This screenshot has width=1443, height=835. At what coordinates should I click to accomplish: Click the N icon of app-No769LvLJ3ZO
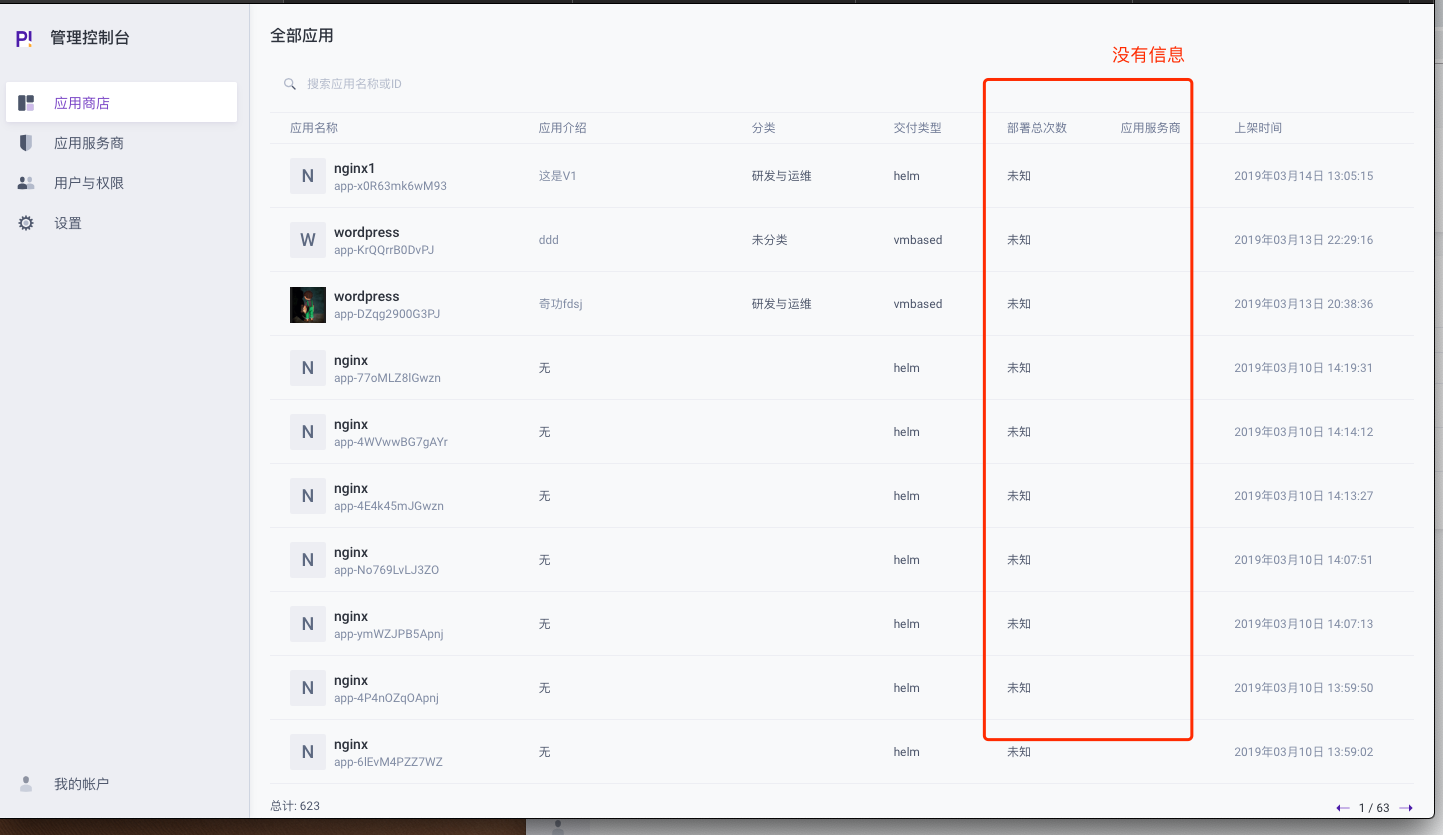308,560
